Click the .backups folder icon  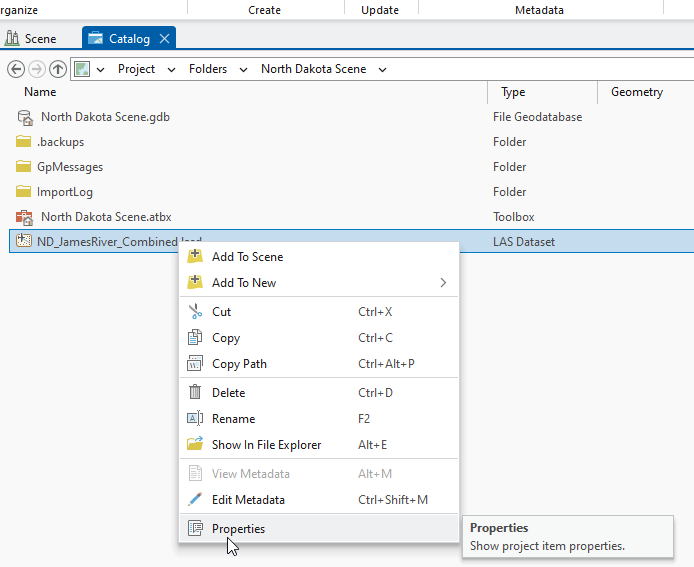23,142
